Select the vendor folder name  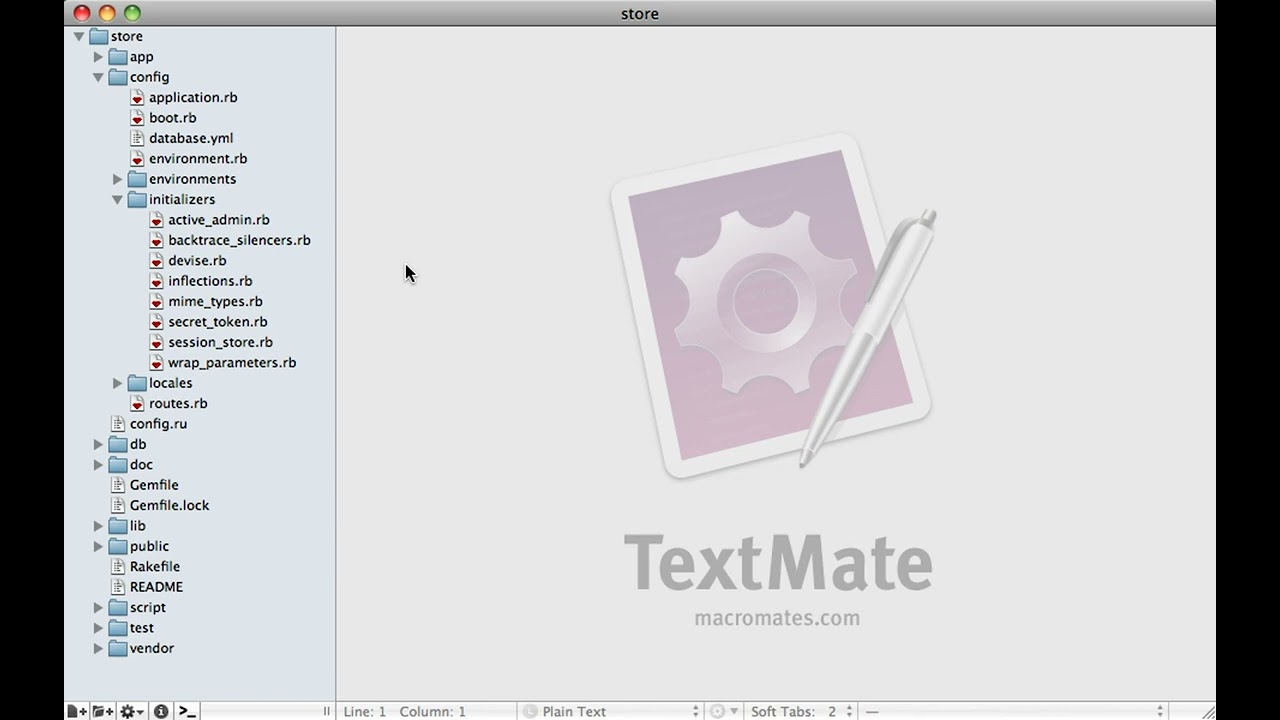point(152,648)
